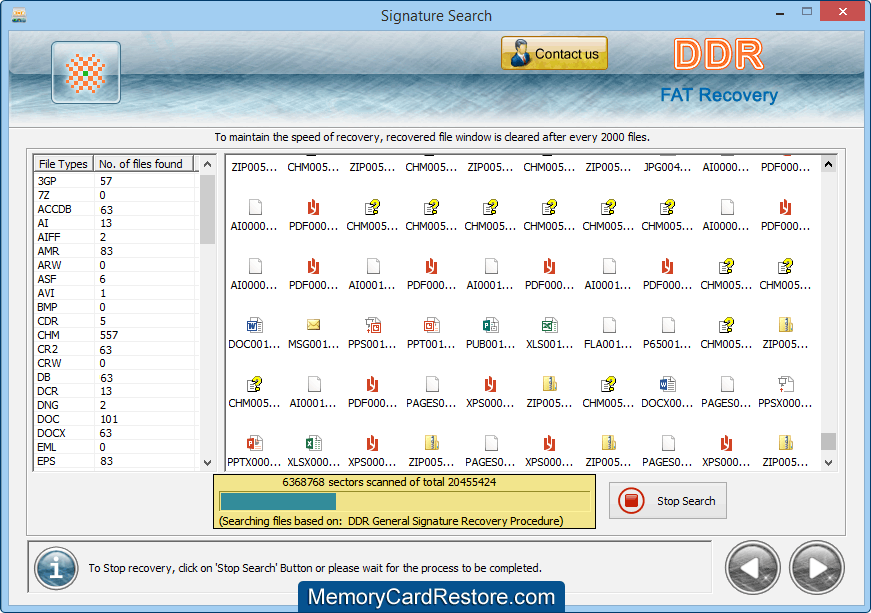Select the CHM file type row
The width and height of the screenshot is (871, 613).
(x=116, y=335)
